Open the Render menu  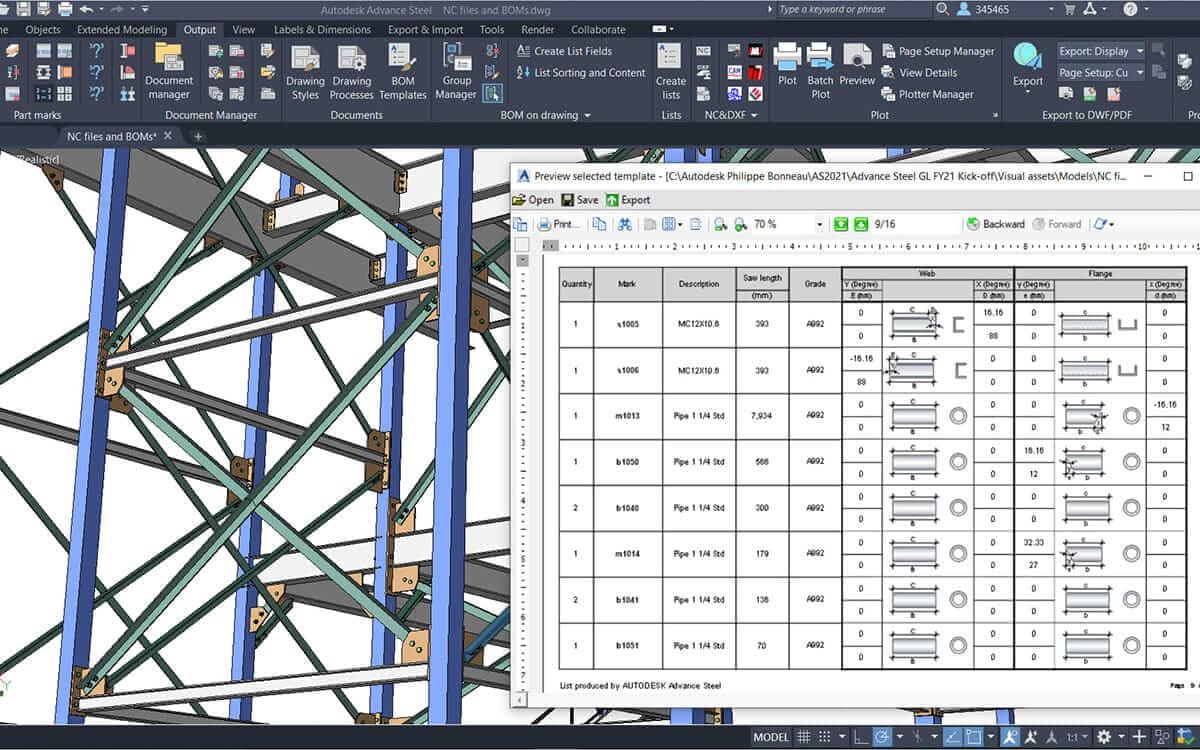click(537, 29)
